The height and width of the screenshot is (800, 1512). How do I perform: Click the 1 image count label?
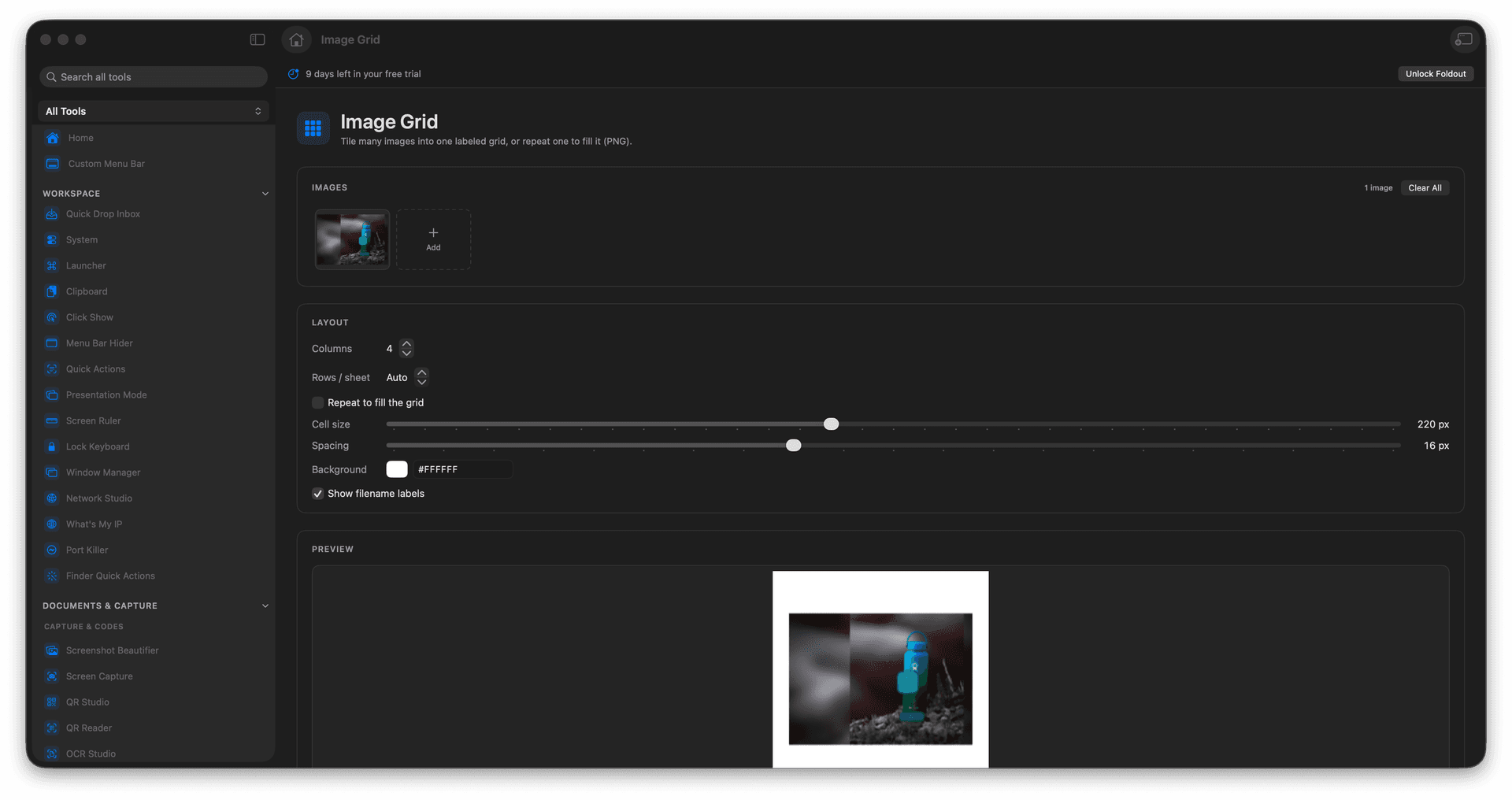point(1378,188)
